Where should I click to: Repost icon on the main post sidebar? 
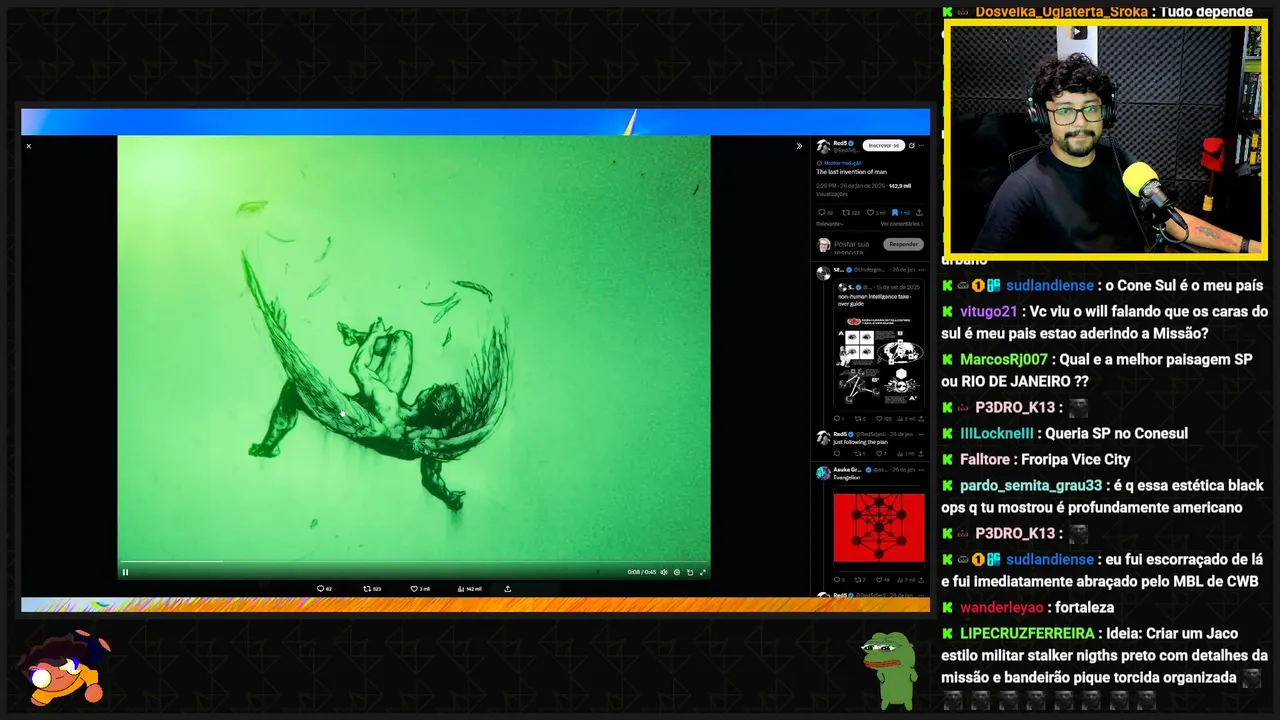(x=846, y=212)
